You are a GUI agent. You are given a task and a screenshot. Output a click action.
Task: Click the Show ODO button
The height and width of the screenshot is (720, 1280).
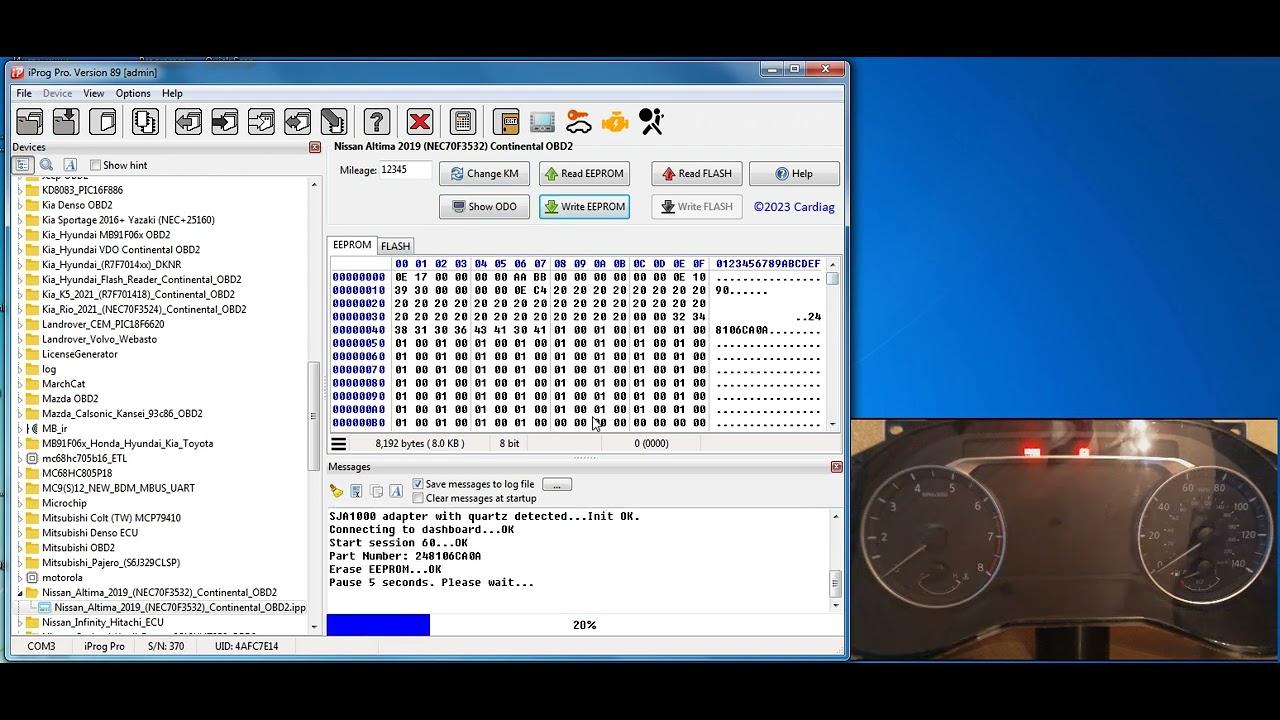coord(484,207)
